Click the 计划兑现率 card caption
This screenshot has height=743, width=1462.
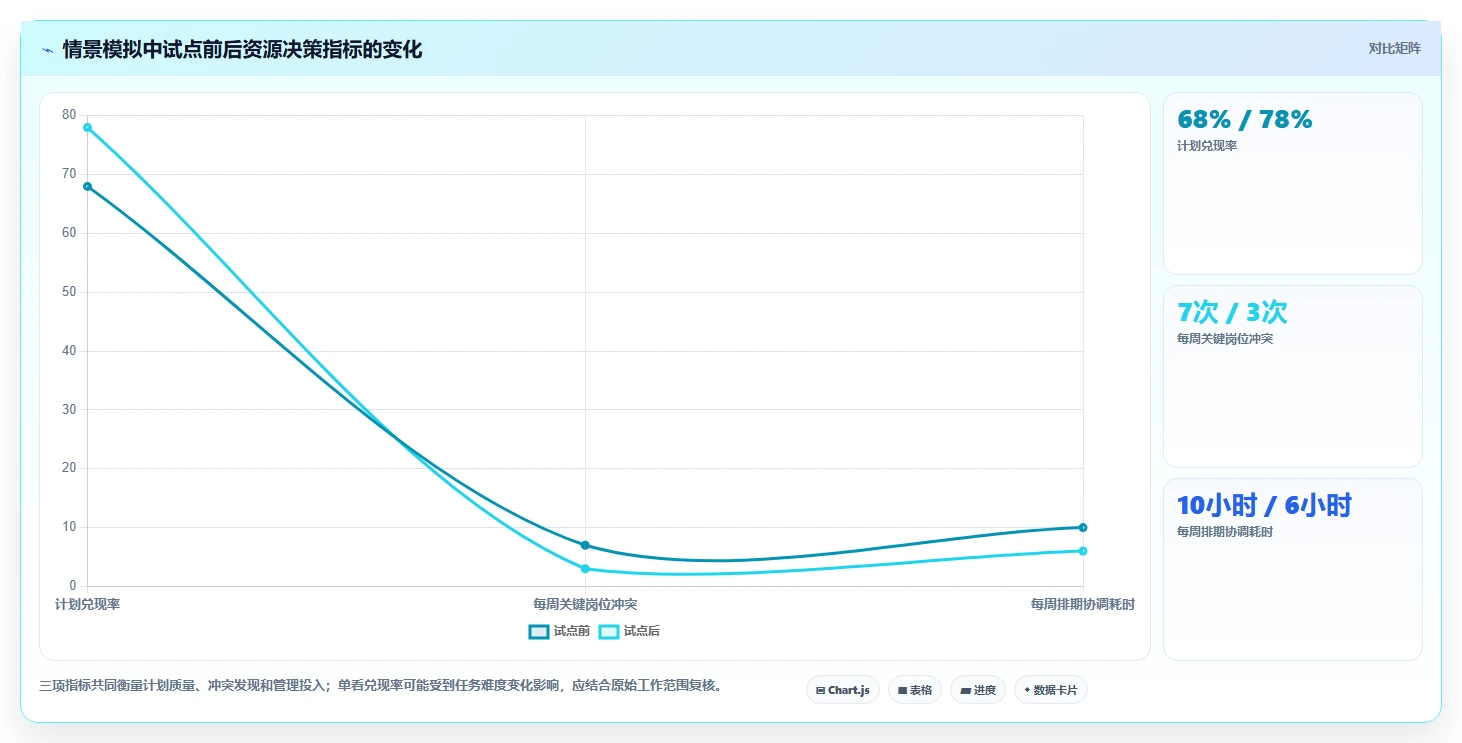point(1207,146)
